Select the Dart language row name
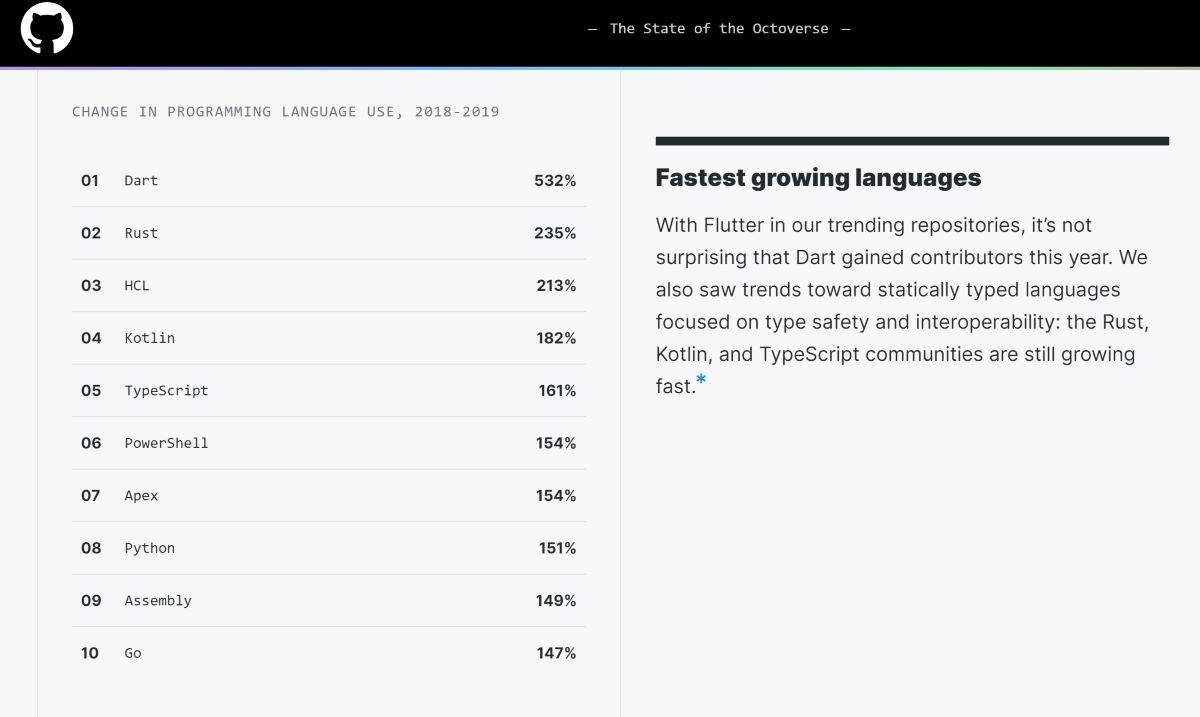Viewport: 1200px width, 717px height. (141, 180)
